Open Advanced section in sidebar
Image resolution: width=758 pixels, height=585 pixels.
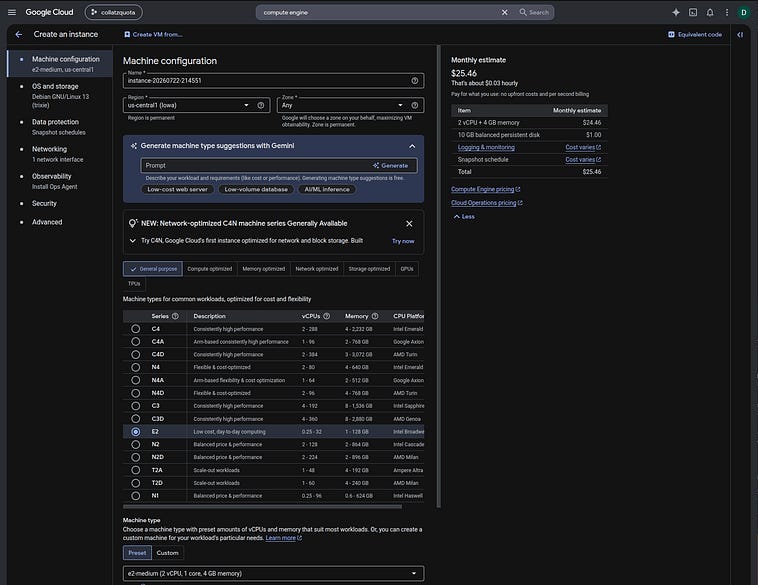47,222
